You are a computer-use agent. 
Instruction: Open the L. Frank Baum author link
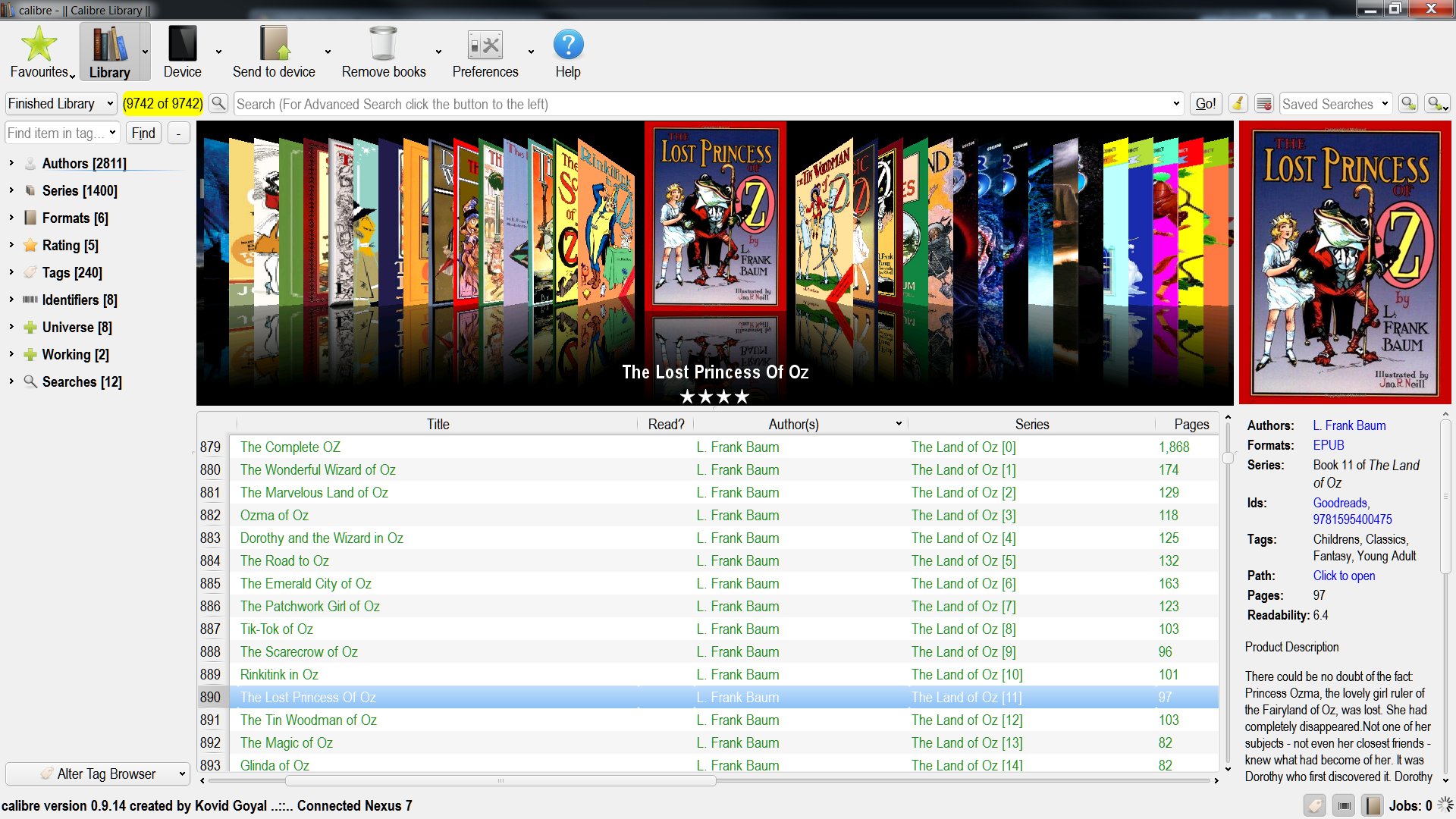point(1349,426)
